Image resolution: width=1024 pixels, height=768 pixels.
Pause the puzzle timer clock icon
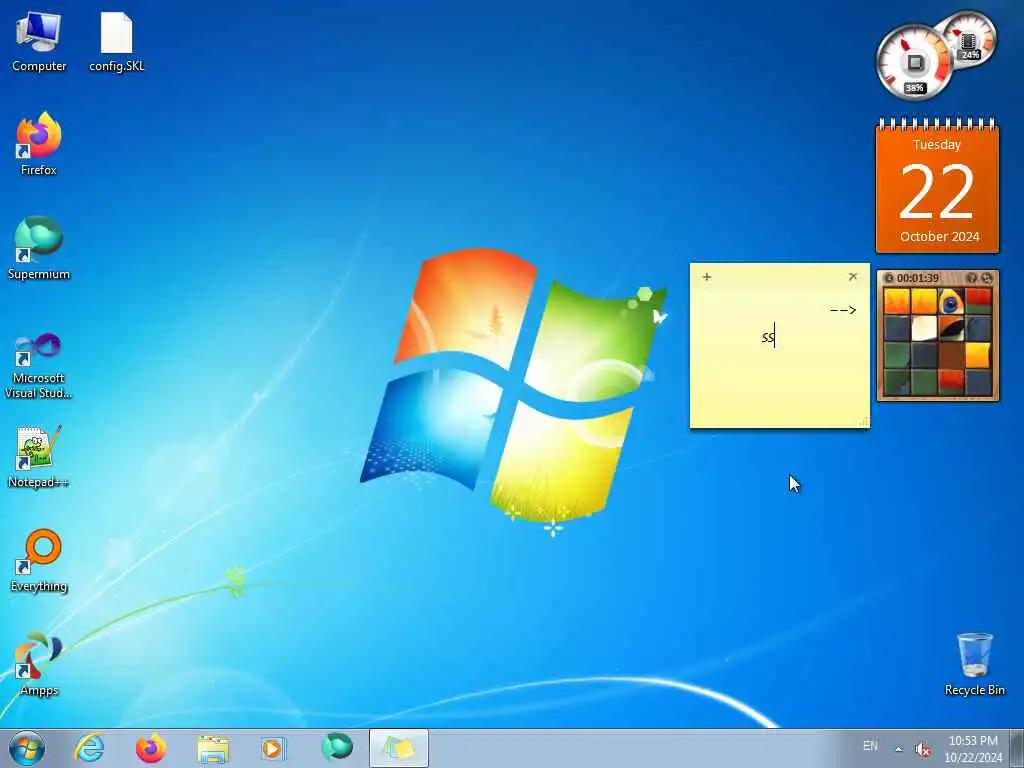pos(888,278)
